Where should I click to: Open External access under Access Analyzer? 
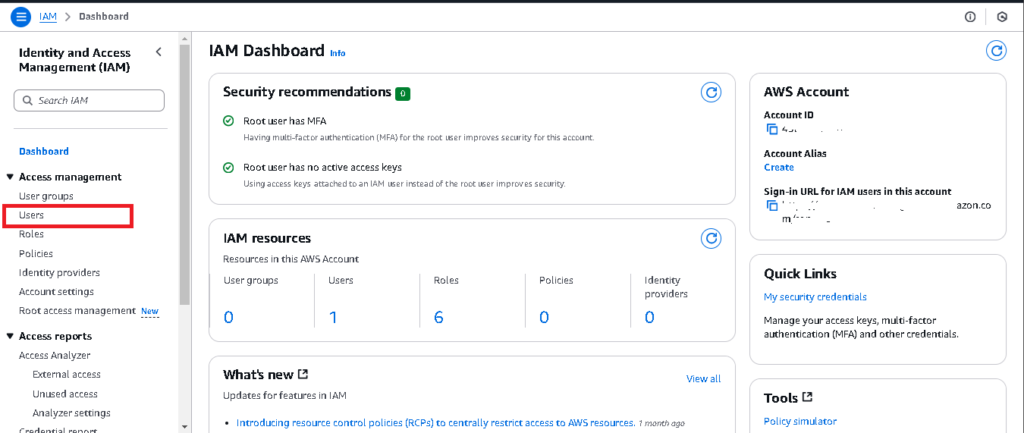coord(67,374)
